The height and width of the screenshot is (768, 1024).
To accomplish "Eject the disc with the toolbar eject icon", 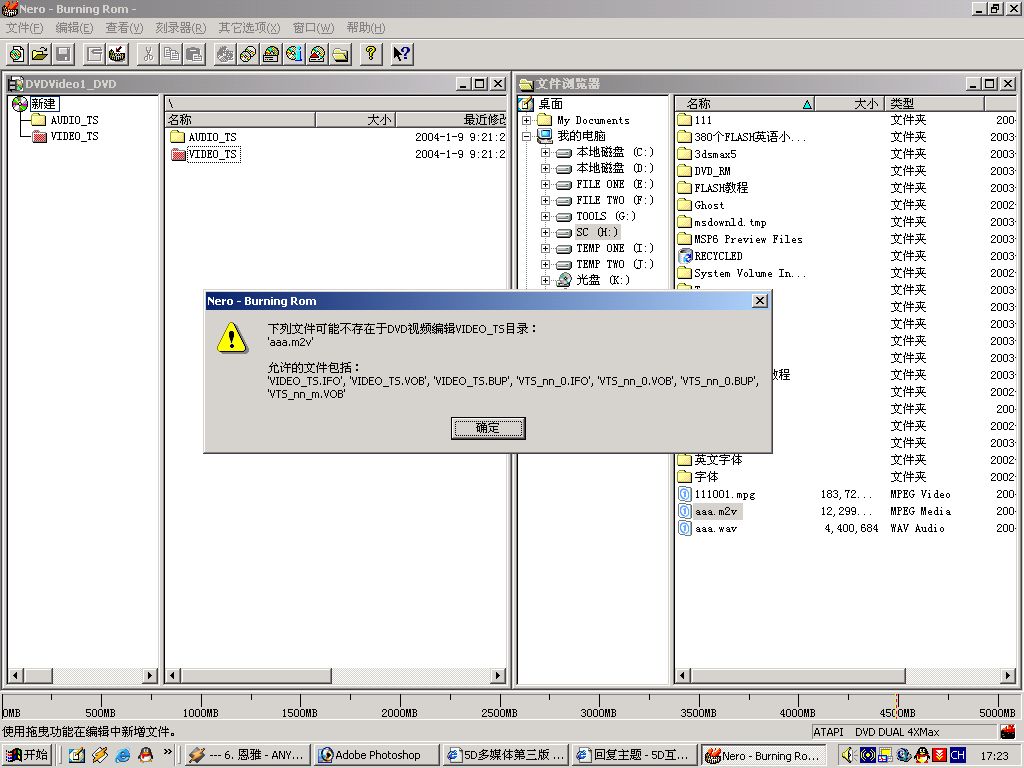I will pyautogui.click(x=317, y=54).
